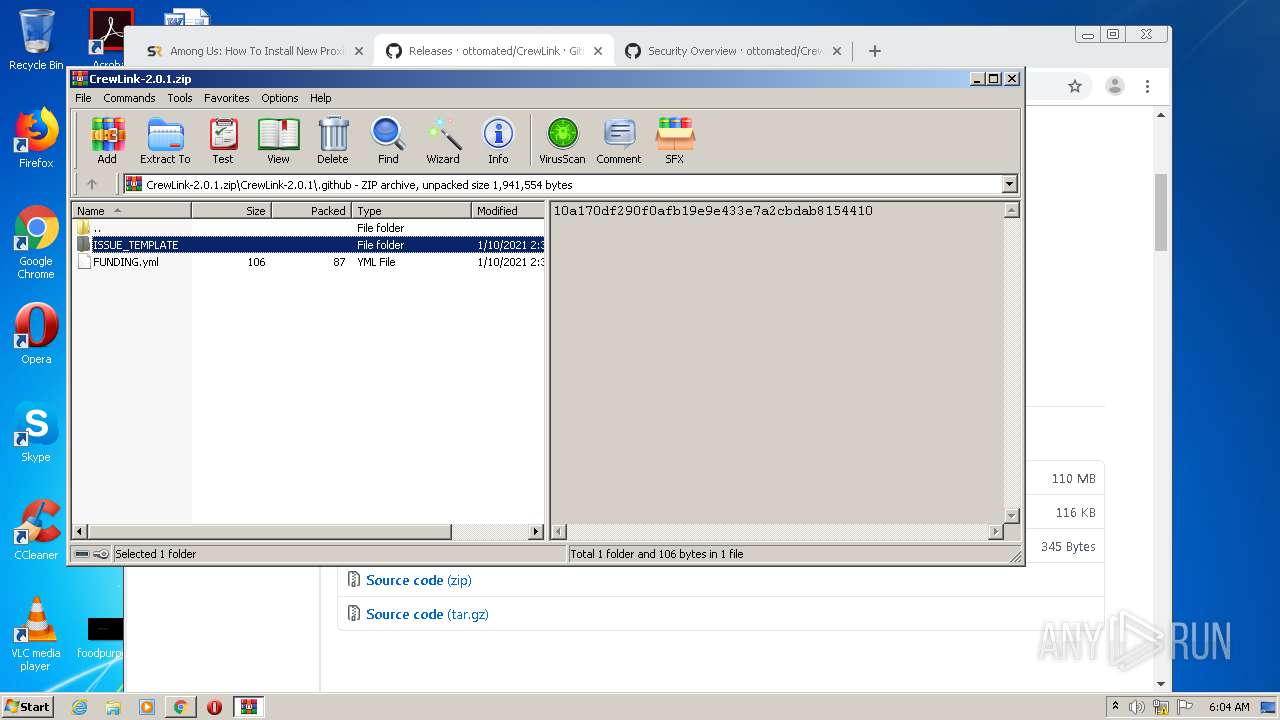
Task: Bookmark this page with the star
Action: [x=1075, y=86]
